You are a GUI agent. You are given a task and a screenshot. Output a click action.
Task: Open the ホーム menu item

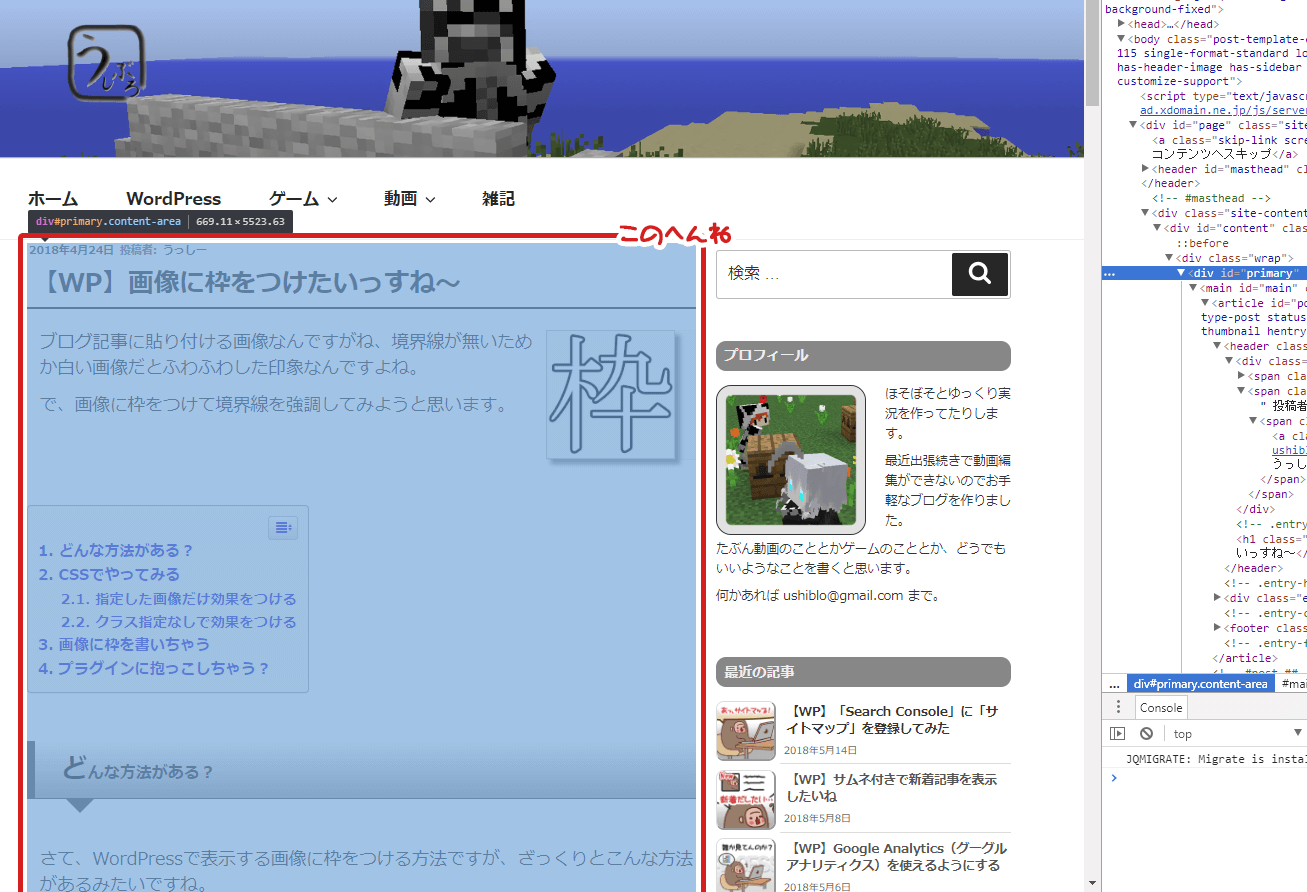(x=53, y=199)
